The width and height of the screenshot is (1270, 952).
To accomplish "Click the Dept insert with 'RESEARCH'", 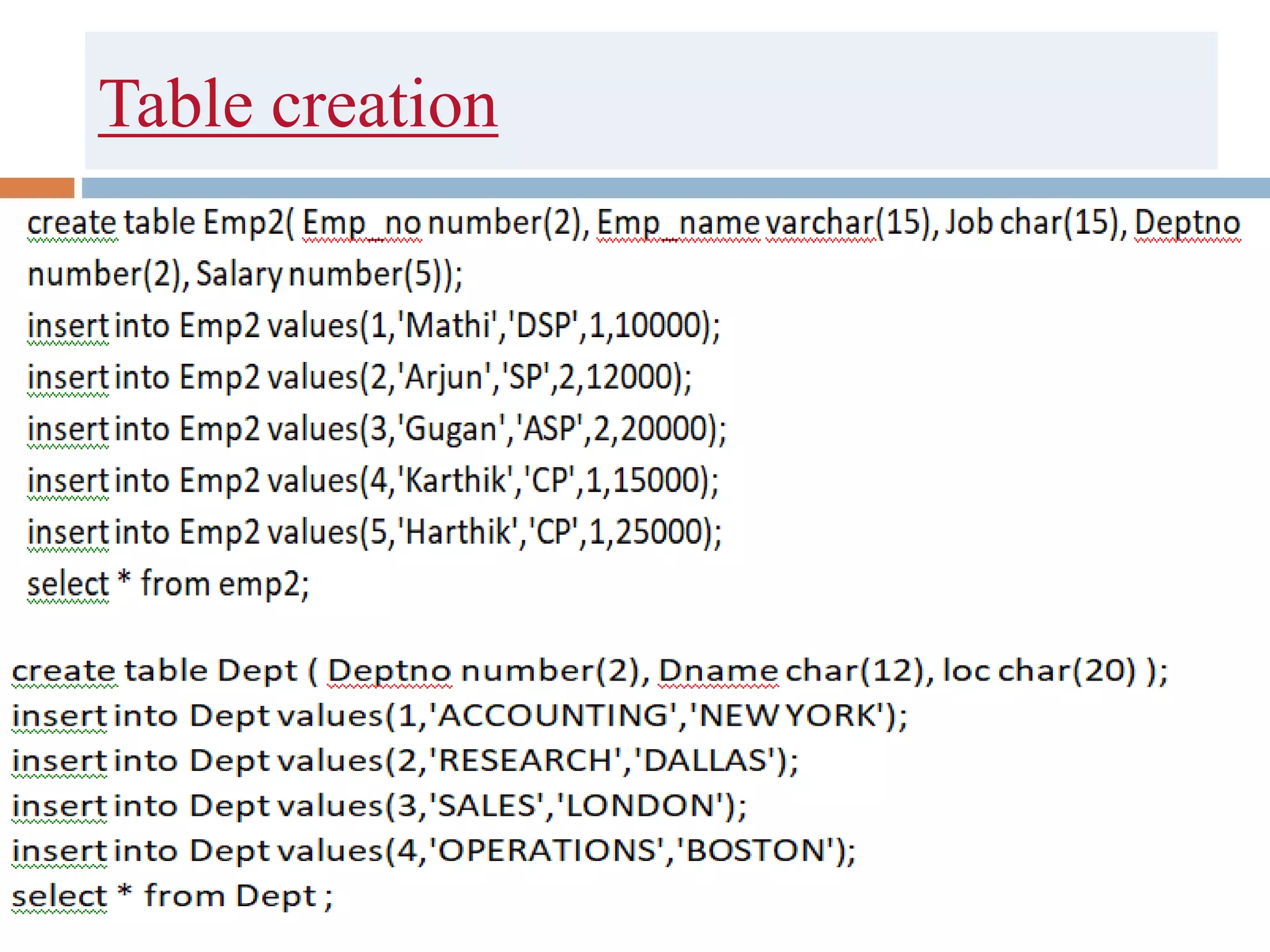I will coord(405,761).
